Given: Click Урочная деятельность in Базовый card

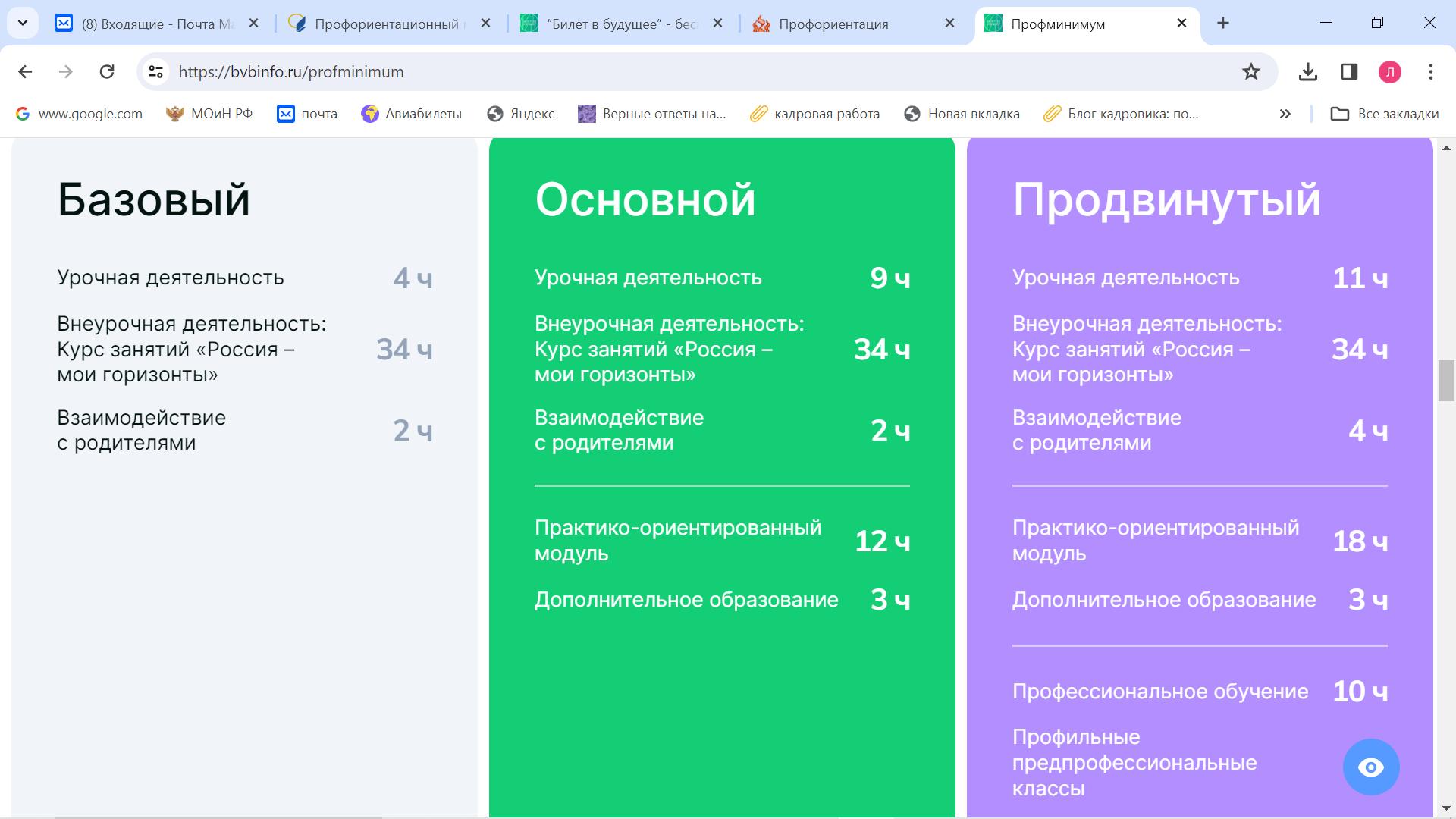Looking at the screenshot, I should pyautogui.click(x=171, y=278).
